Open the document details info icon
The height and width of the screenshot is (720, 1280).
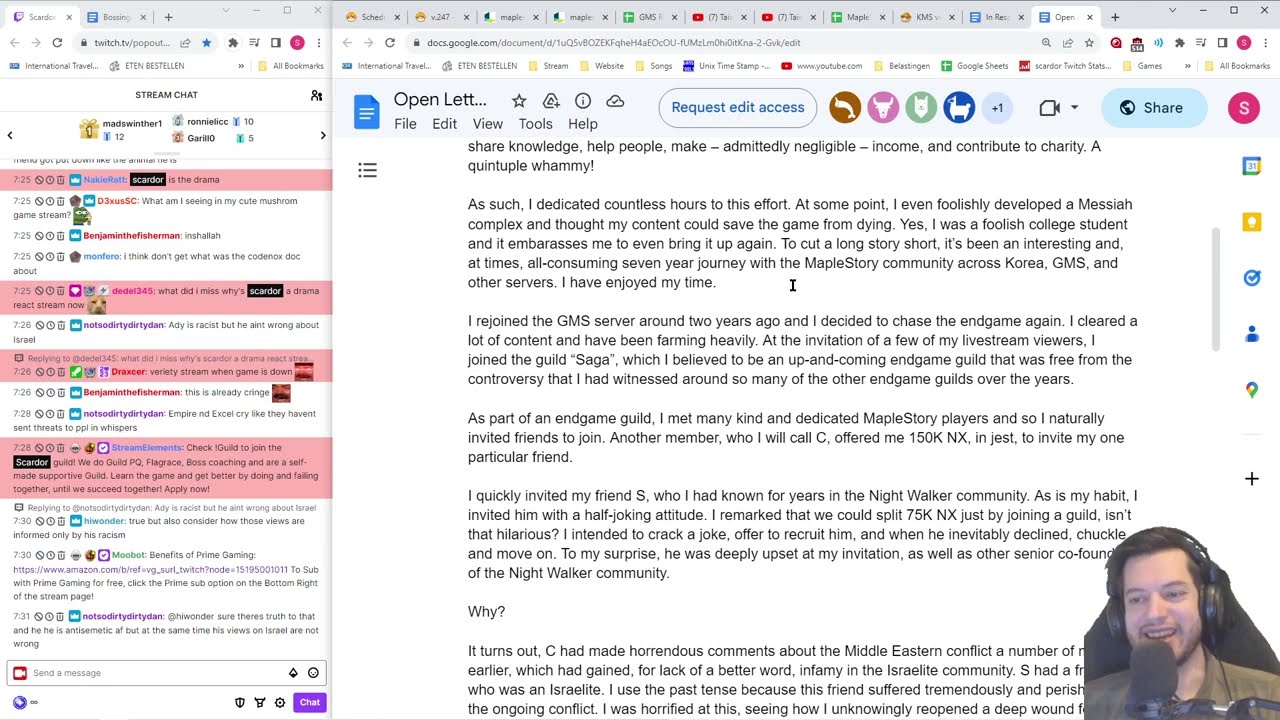(583, 101)
